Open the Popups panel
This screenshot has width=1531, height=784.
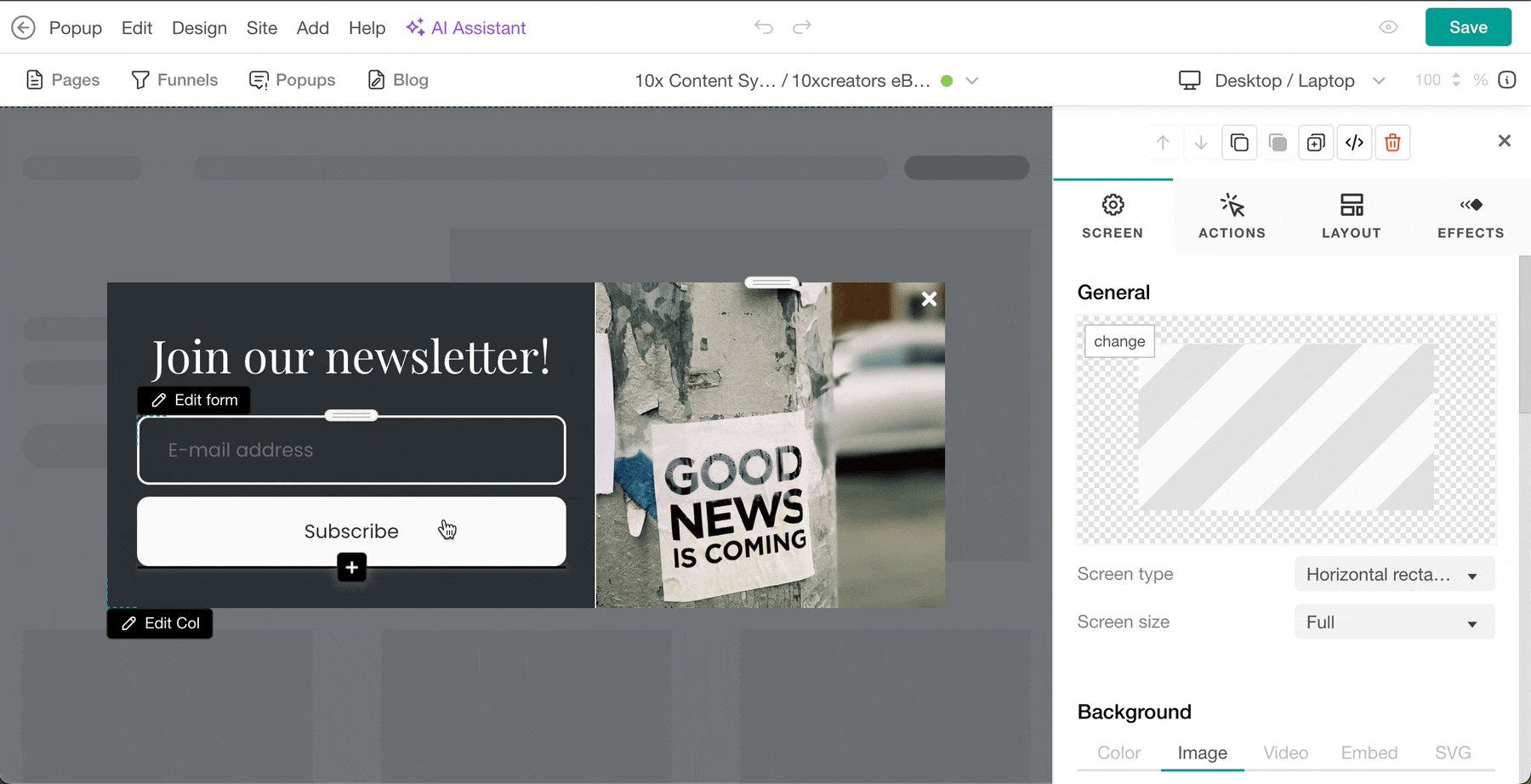pyautogui.click(x=292, y=79)
